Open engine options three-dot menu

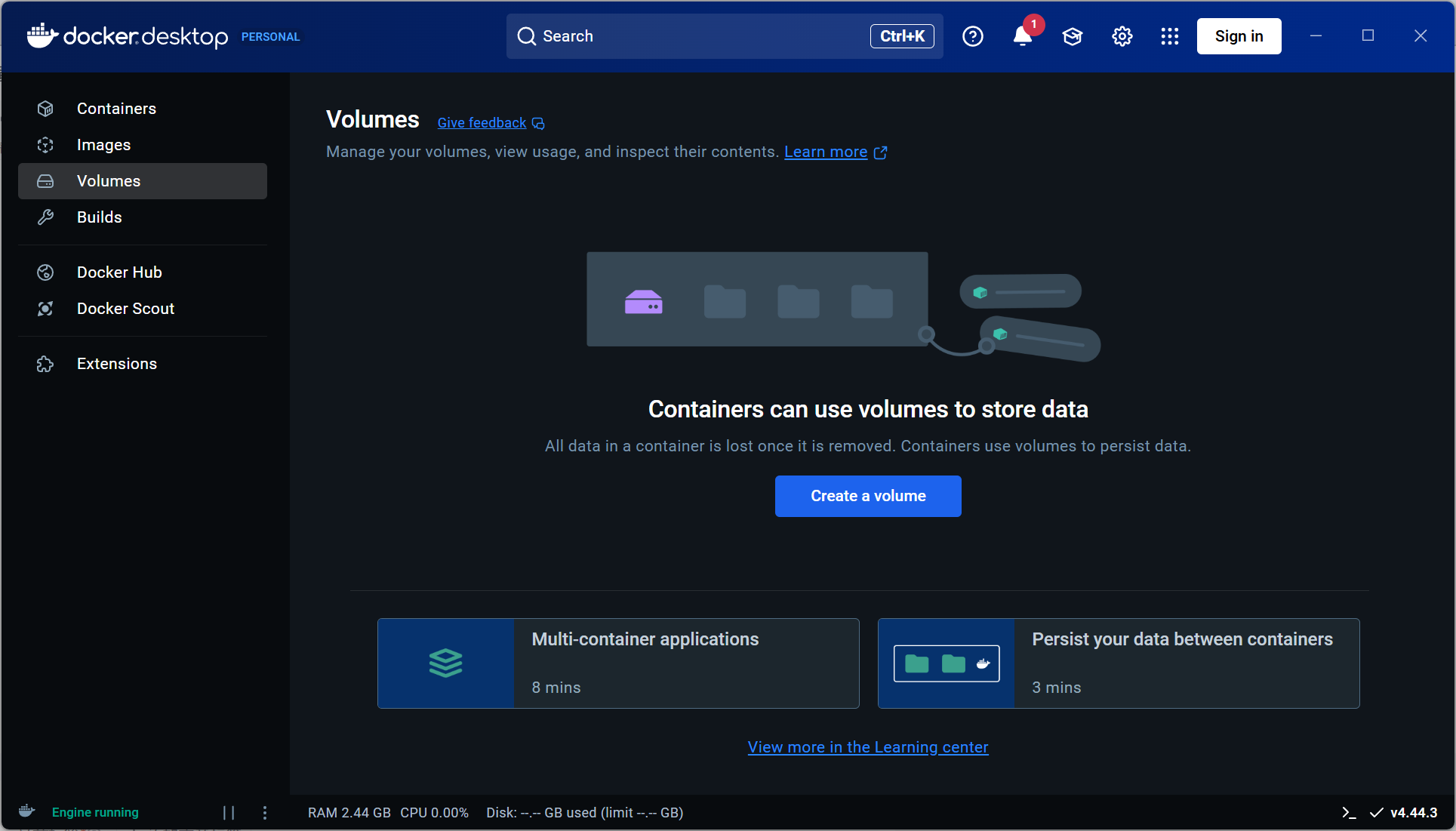tap(265, 813)
